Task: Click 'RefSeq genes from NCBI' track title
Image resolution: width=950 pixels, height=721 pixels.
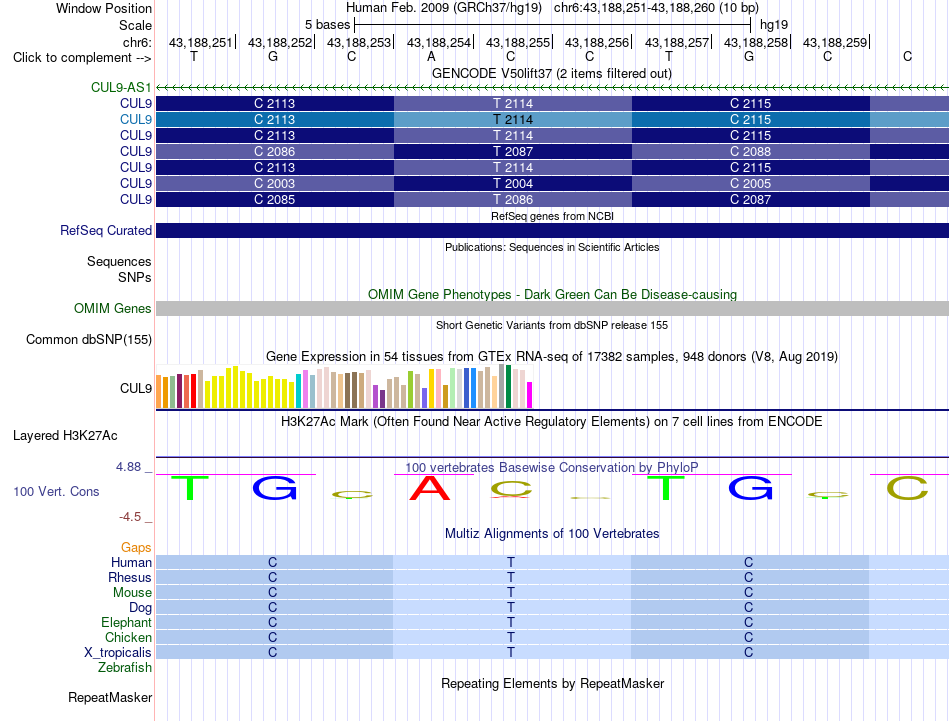Action: tap(553, 216)
